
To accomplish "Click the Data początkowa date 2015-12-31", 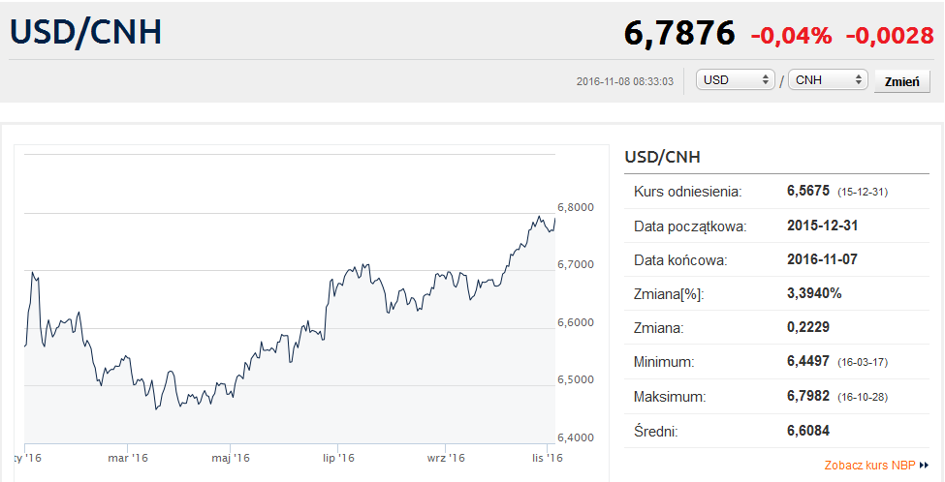I will click(823, 226).
